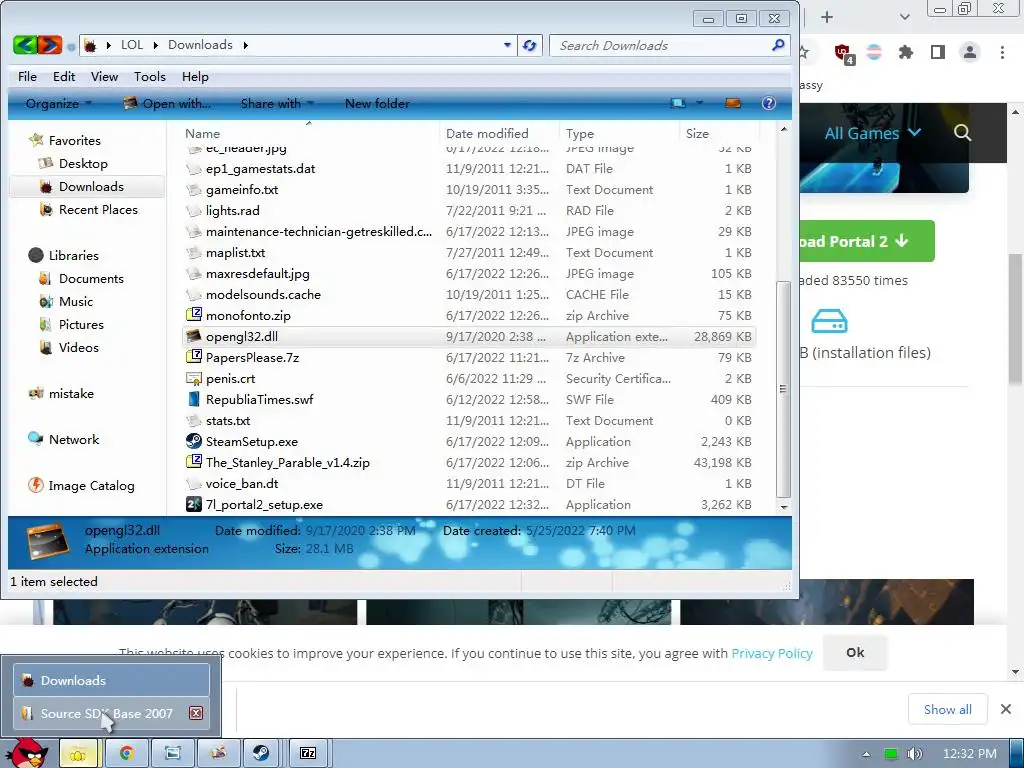Click the Search Downloads input field
The width and height of the screenshot is (1024, 768).
click(x=660, y=45)
